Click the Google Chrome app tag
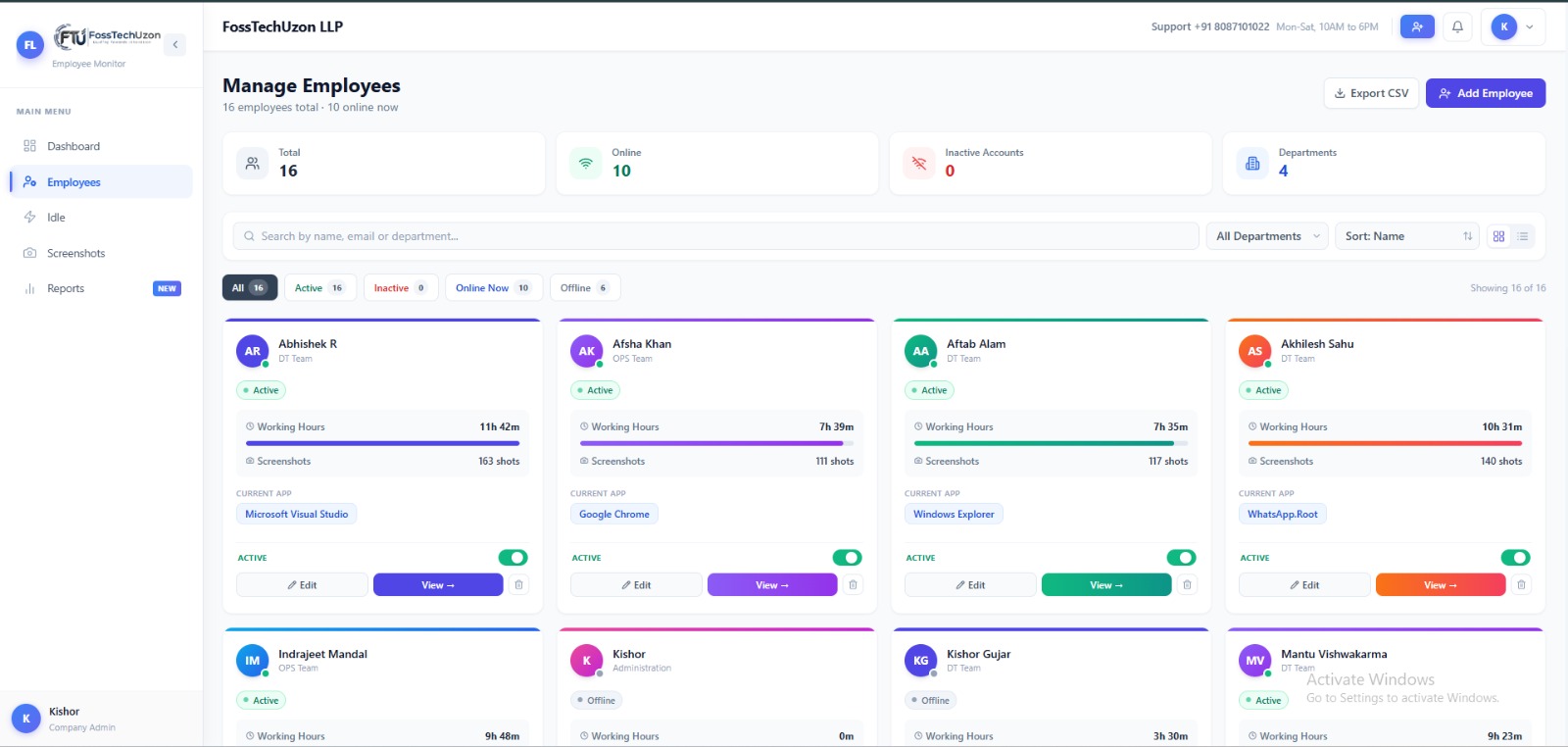1568x747 pixels. tap(614, 514)
